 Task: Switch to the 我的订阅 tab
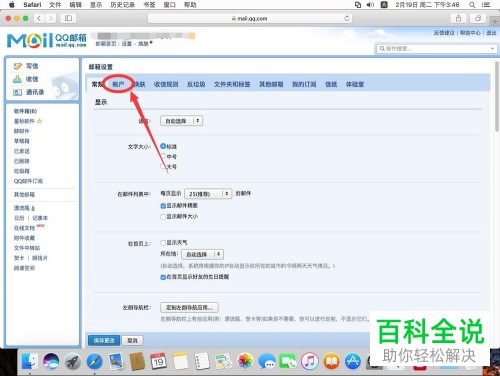(x=304, y=84)
